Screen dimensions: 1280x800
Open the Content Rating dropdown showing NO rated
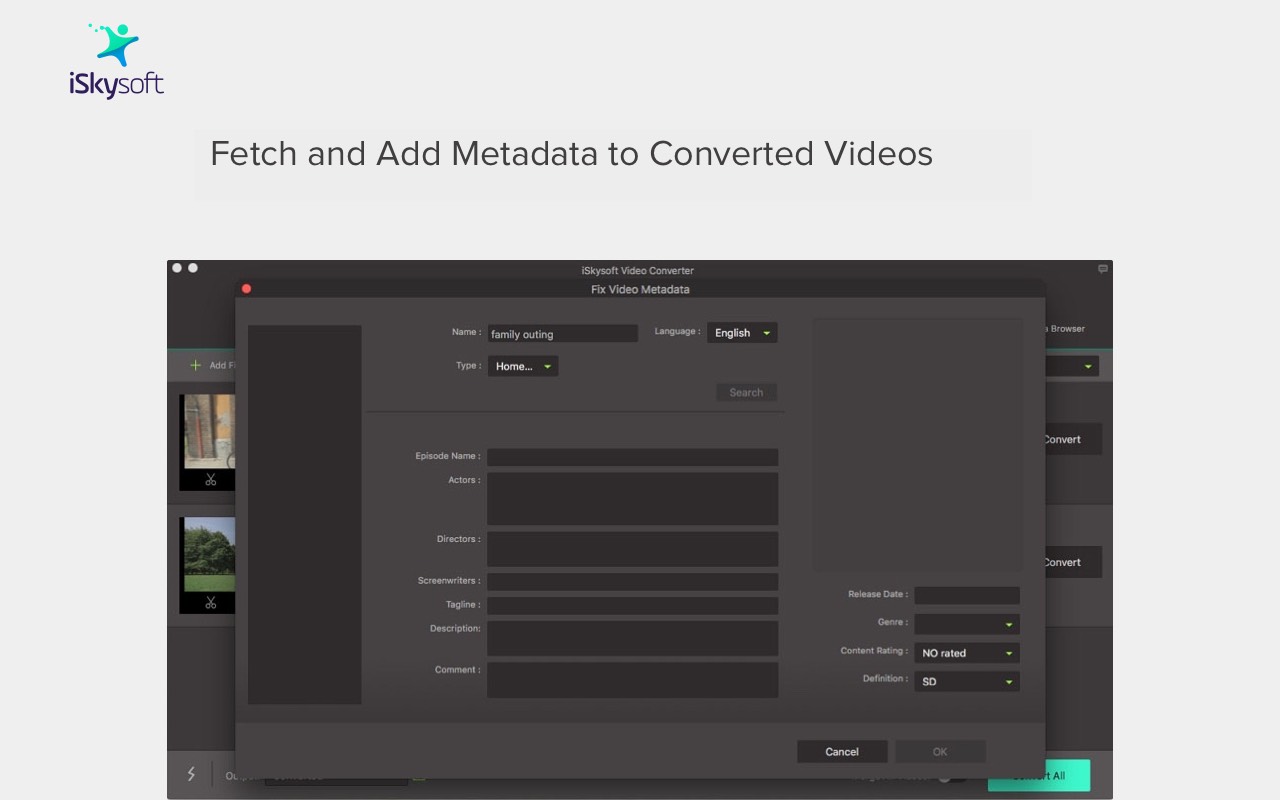(x=967, y=653)
